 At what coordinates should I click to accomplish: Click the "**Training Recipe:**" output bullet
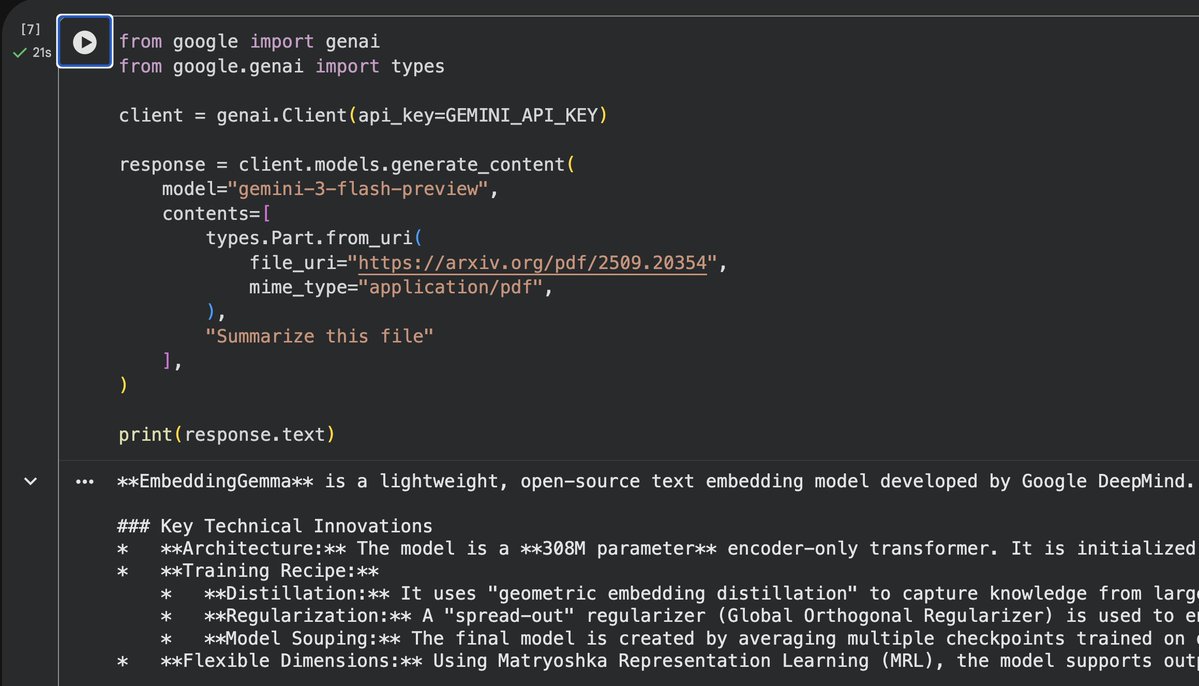[x=269, y=571]
